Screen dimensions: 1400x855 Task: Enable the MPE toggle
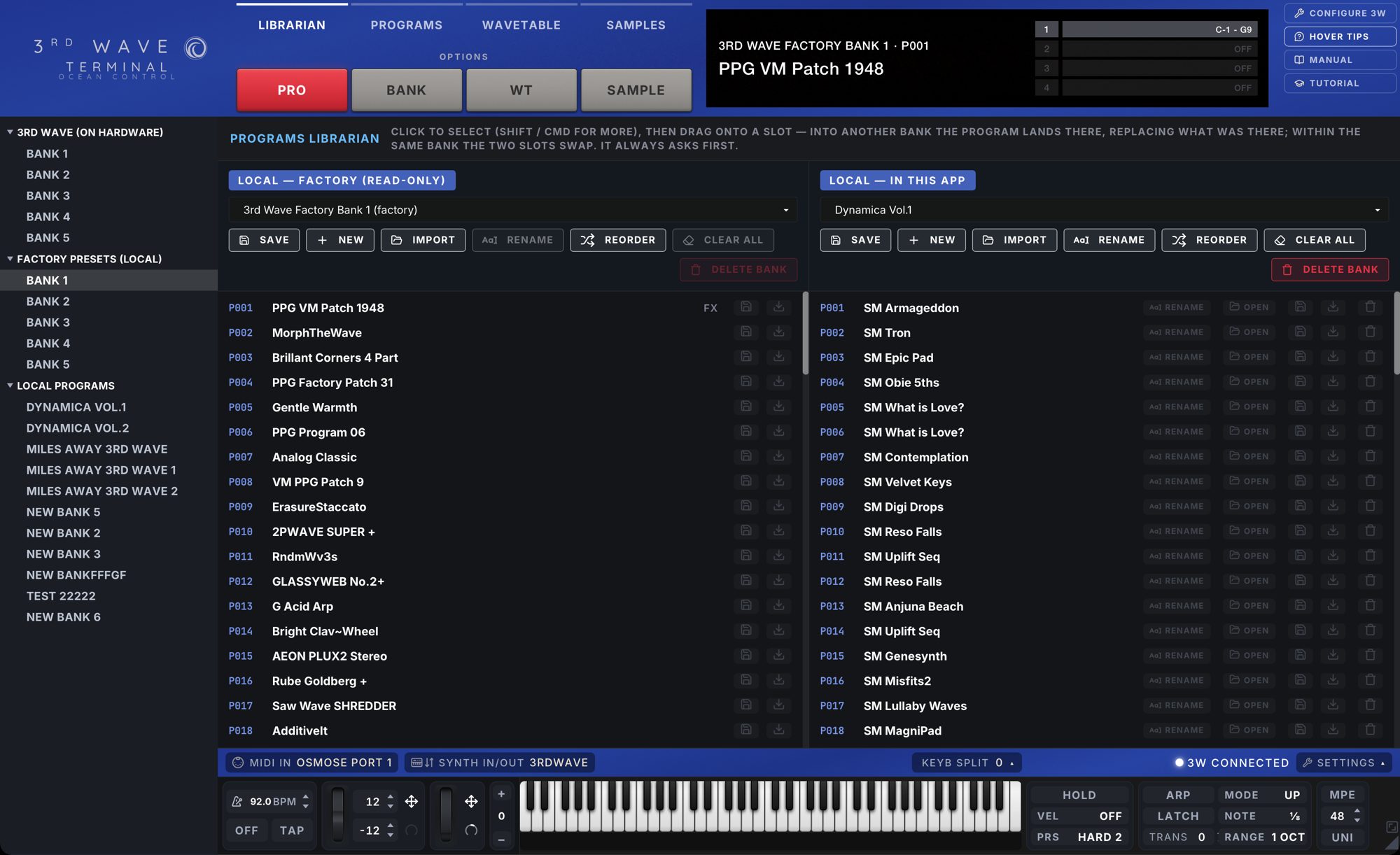pyautogui.click(x=1342, y=795)
